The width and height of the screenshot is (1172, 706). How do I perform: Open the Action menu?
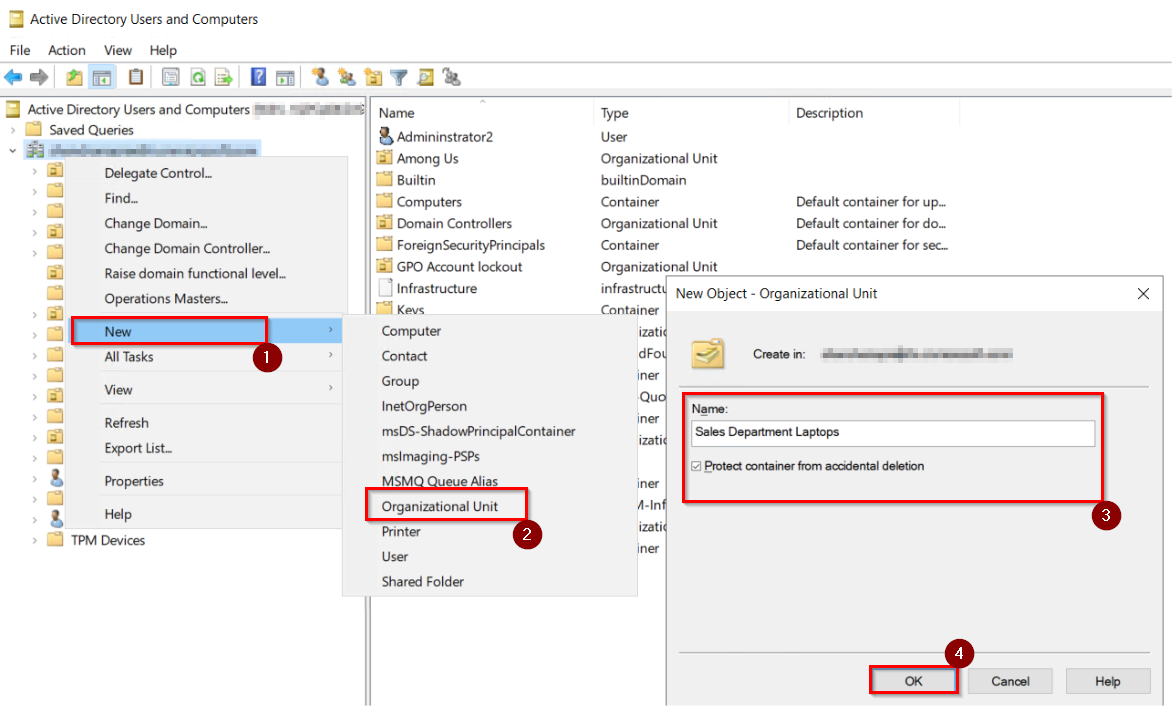click(x=67, y=50)
